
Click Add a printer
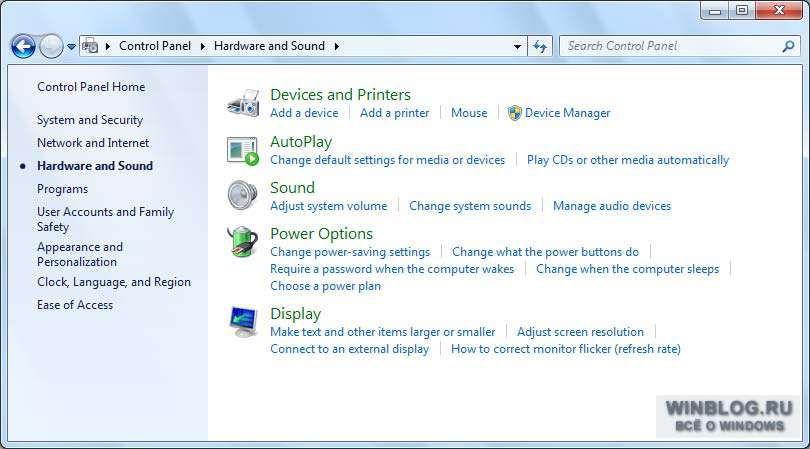click(395, 113)
